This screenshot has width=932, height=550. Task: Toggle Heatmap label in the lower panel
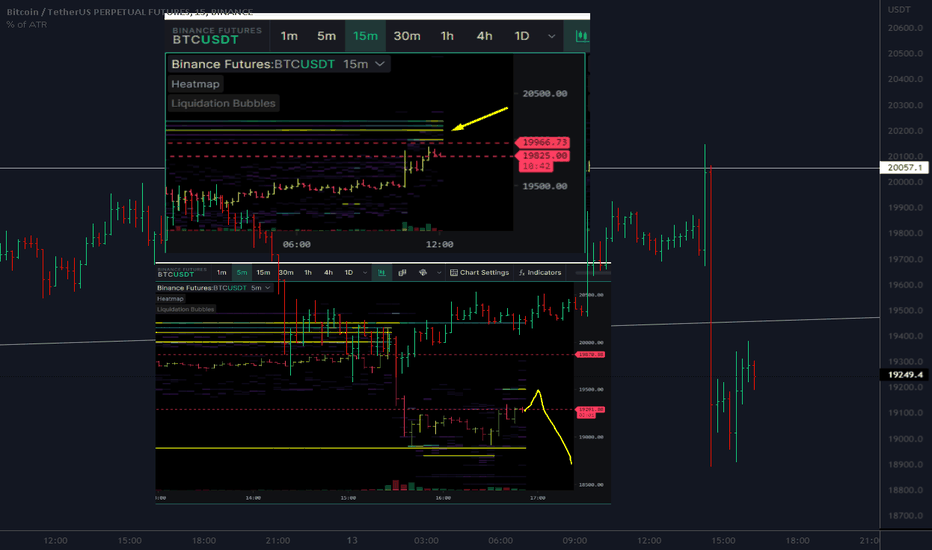(170, 299)
